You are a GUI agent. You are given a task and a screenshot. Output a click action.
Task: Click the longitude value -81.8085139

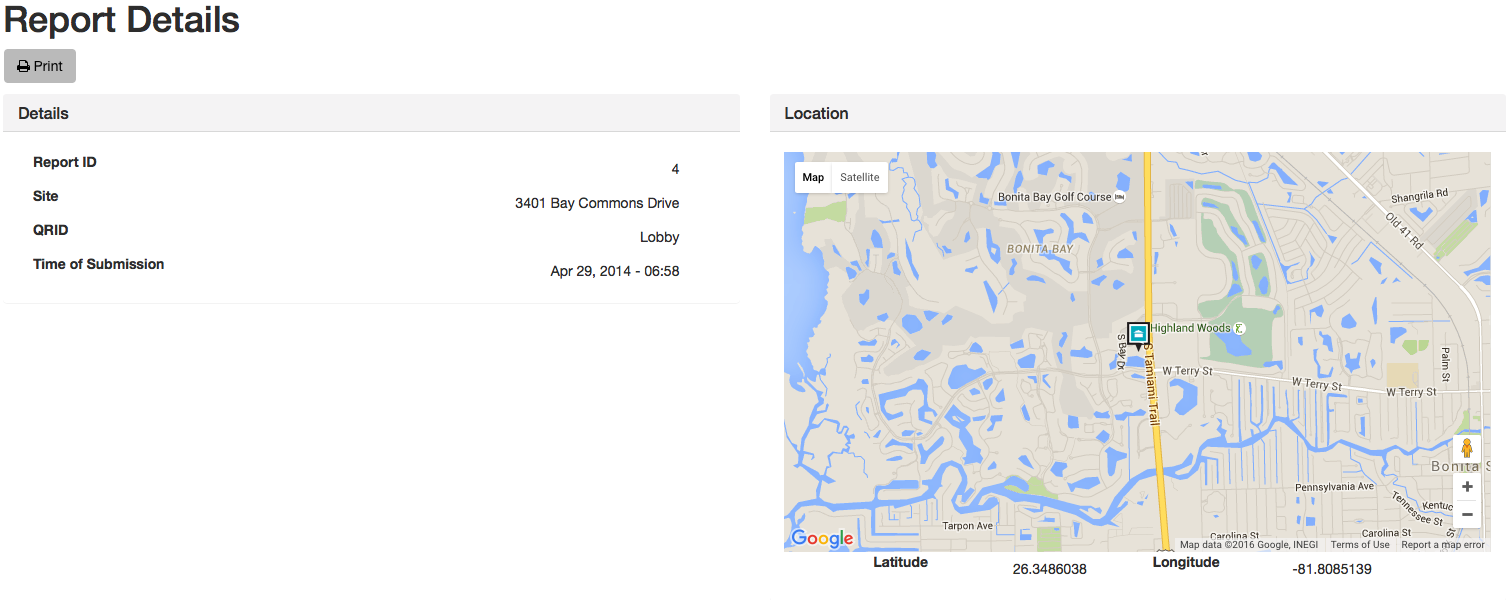[1331, 569]
